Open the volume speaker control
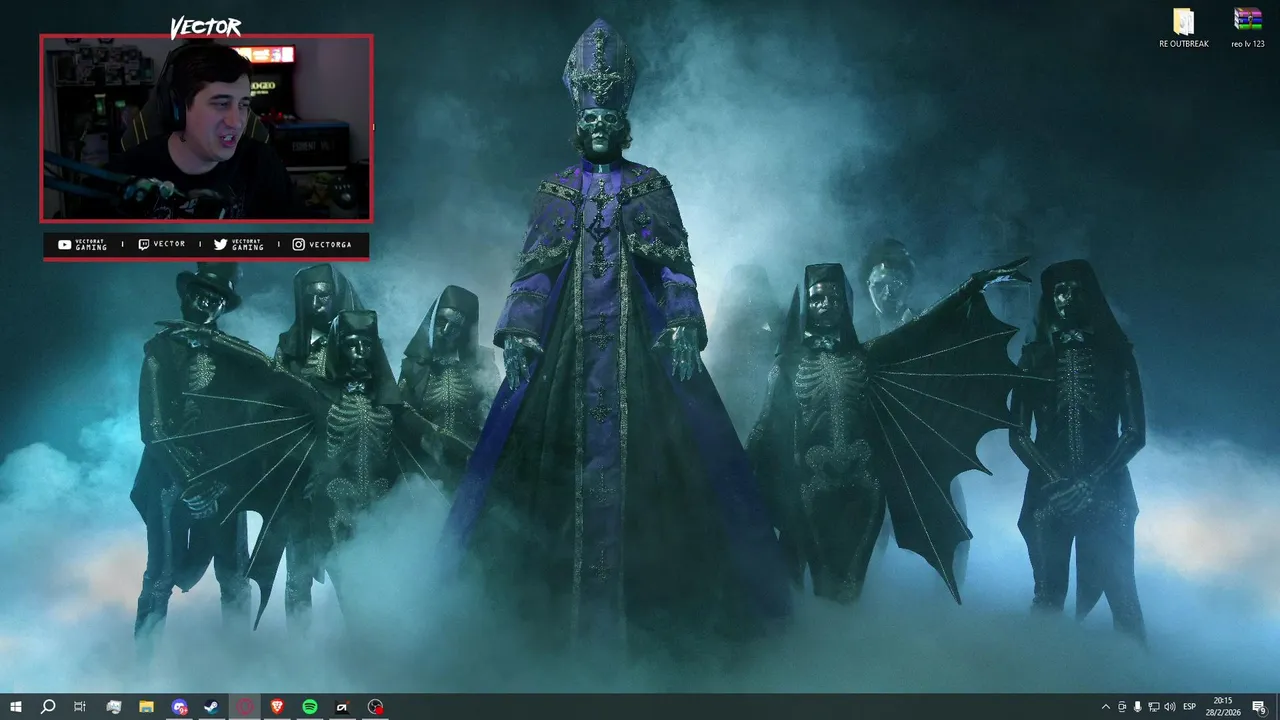Viewport: 1280px width, 720px height. 1170,707
